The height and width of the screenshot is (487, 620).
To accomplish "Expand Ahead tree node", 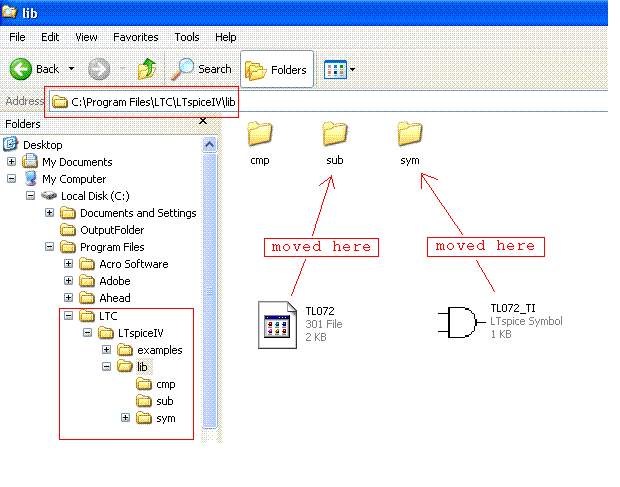I will point(68,298).
